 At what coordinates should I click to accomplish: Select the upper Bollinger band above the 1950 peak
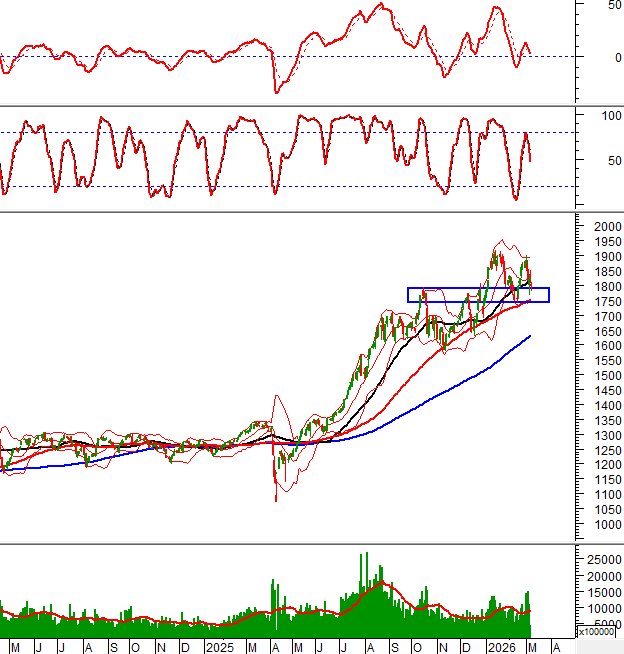pos(500,239)
